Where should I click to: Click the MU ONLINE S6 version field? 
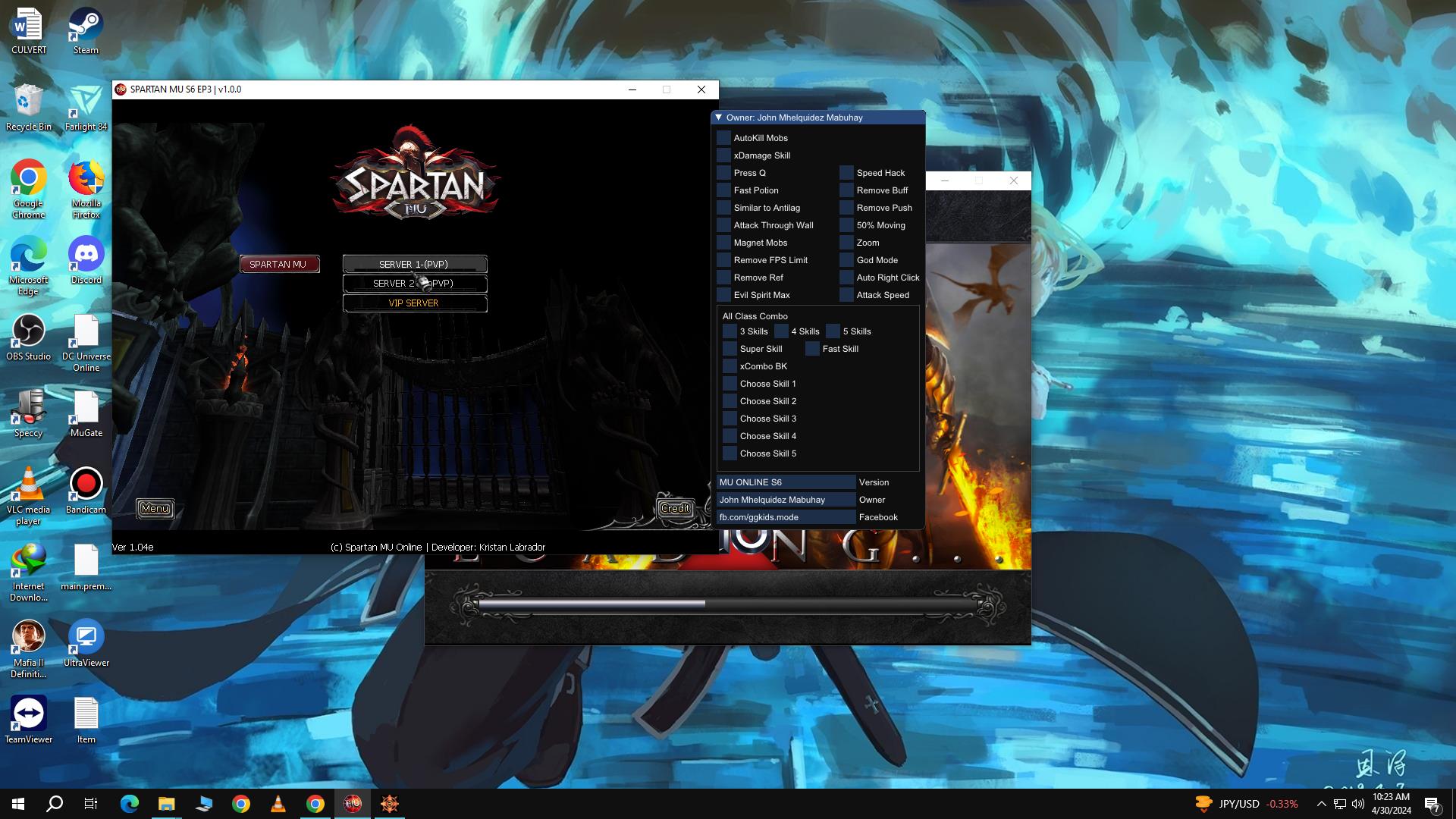click(786, 482)
